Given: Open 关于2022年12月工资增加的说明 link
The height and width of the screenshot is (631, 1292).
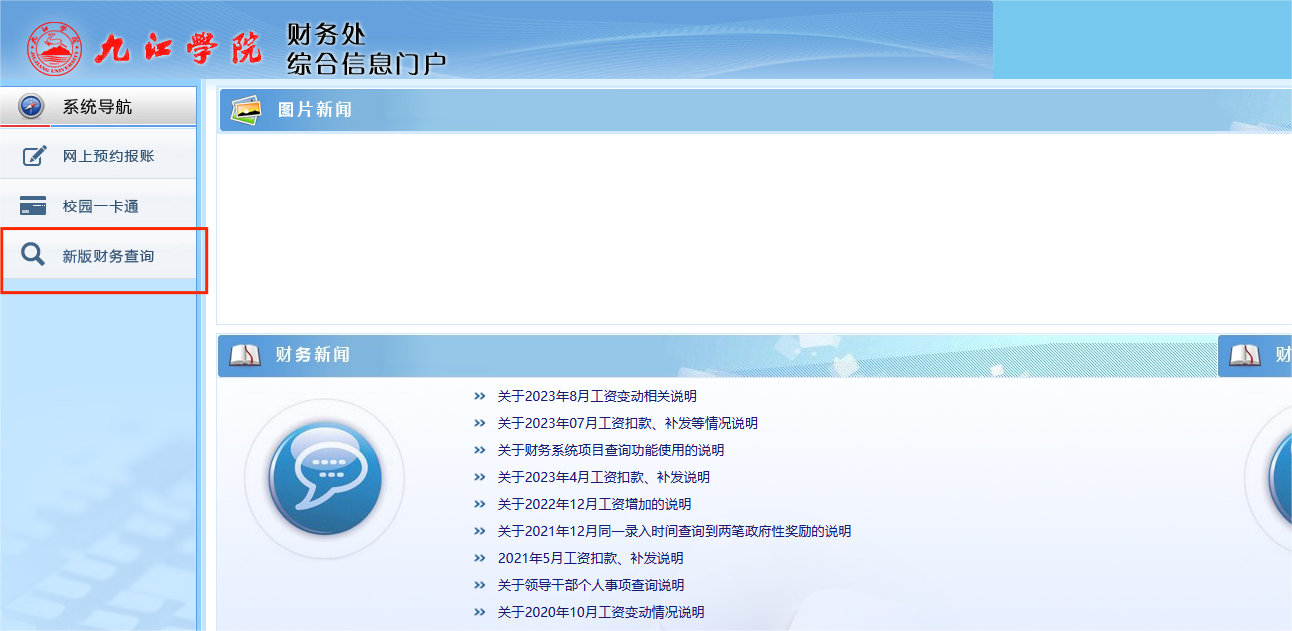Looking at the screenshot, I should 594,504.
